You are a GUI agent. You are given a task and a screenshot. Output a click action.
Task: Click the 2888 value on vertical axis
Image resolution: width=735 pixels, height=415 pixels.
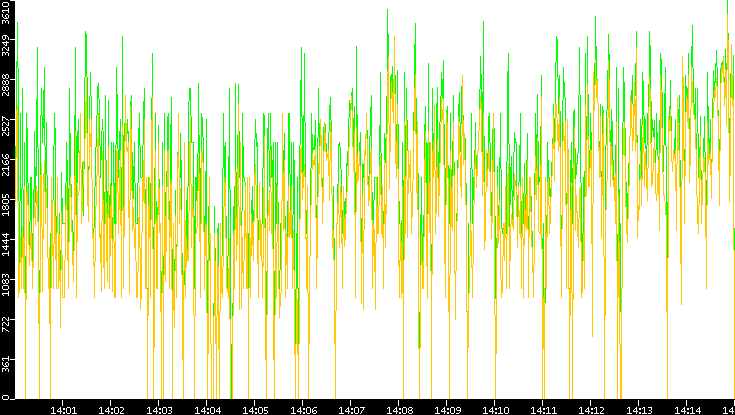(x=6, y=85)
